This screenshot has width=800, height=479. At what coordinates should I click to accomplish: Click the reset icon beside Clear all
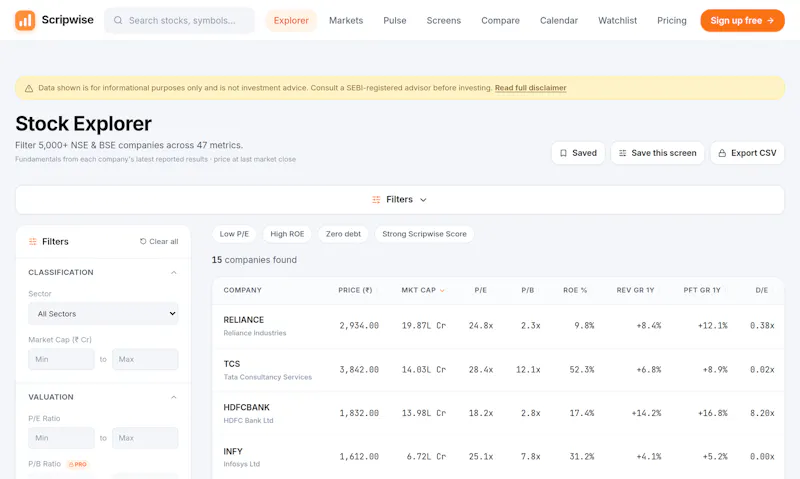coord(143,241)
